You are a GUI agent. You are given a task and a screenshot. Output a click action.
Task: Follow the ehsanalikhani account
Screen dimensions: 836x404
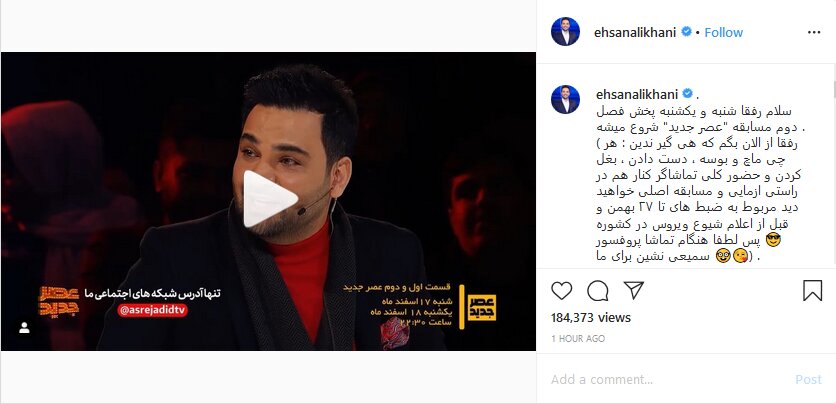tap(724, 33)
